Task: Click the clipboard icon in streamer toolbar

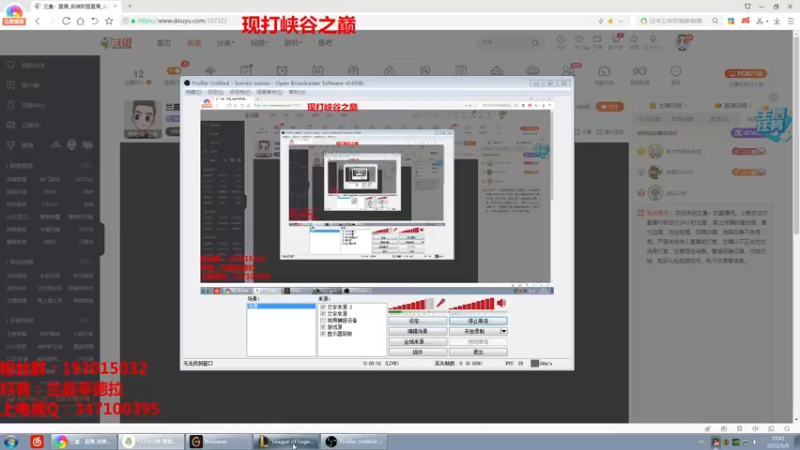Action: click(461, 70)
